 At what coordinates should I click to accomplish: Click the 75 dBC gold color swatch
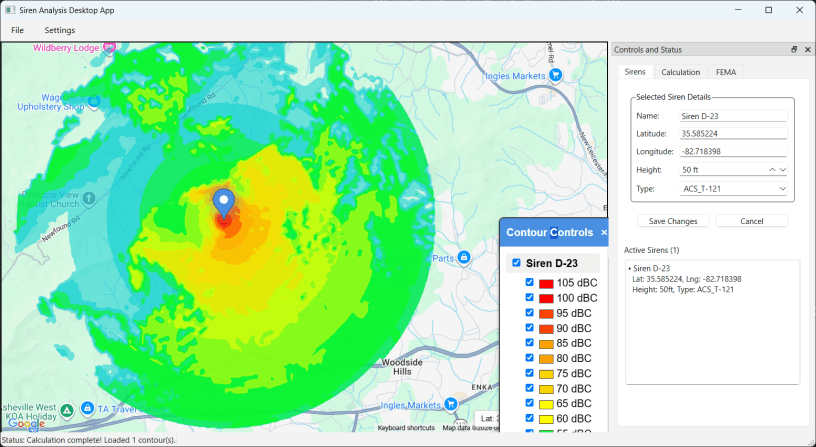coord(546,374)
